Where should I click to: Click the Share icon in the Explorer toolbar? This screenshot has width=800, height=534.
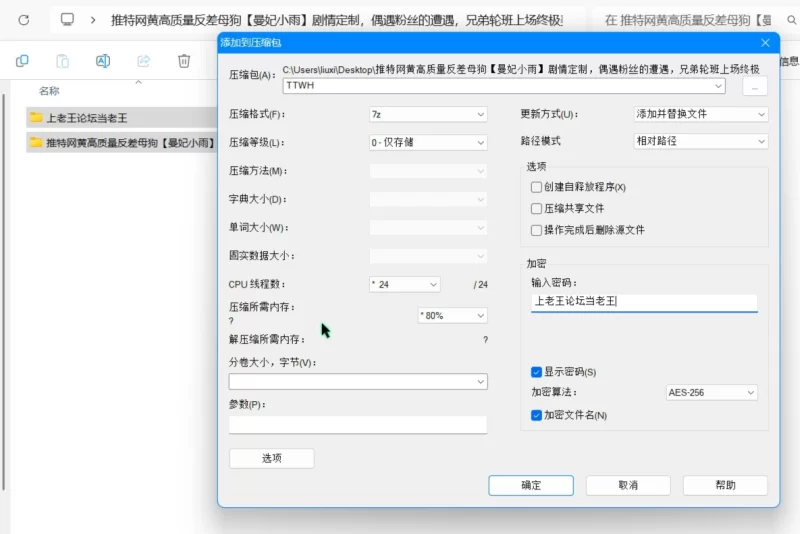click(x=143, y=62)
